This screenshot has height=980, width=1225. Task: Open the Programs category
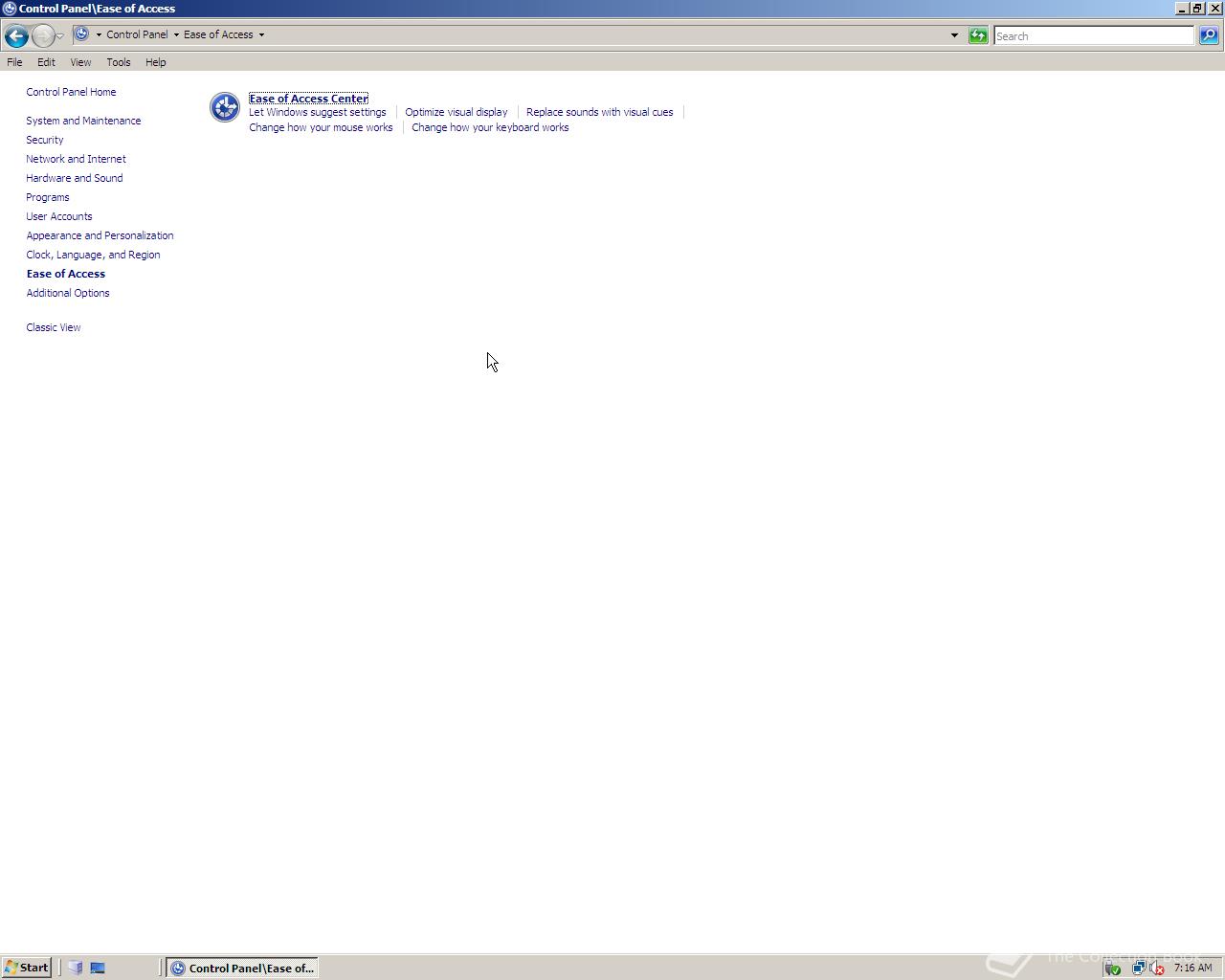coord(48,197)
